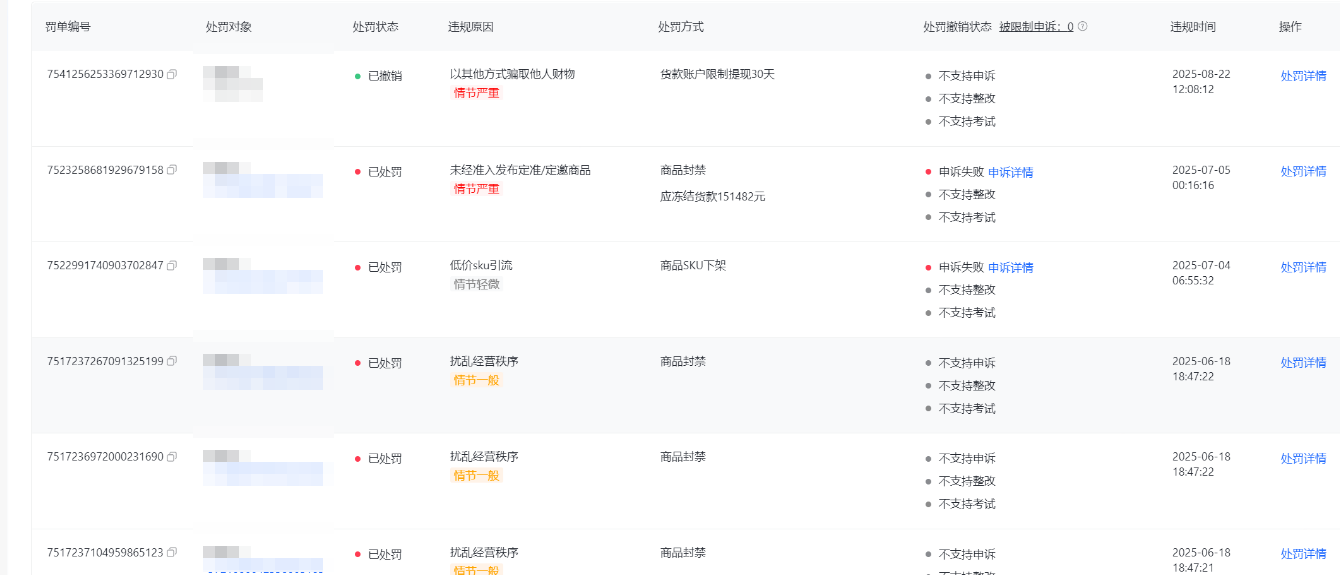Screen dimensions: 1340x575
Task: Click 情节轻微 tag under 低价sku引流
Action: tap(476, 284)
